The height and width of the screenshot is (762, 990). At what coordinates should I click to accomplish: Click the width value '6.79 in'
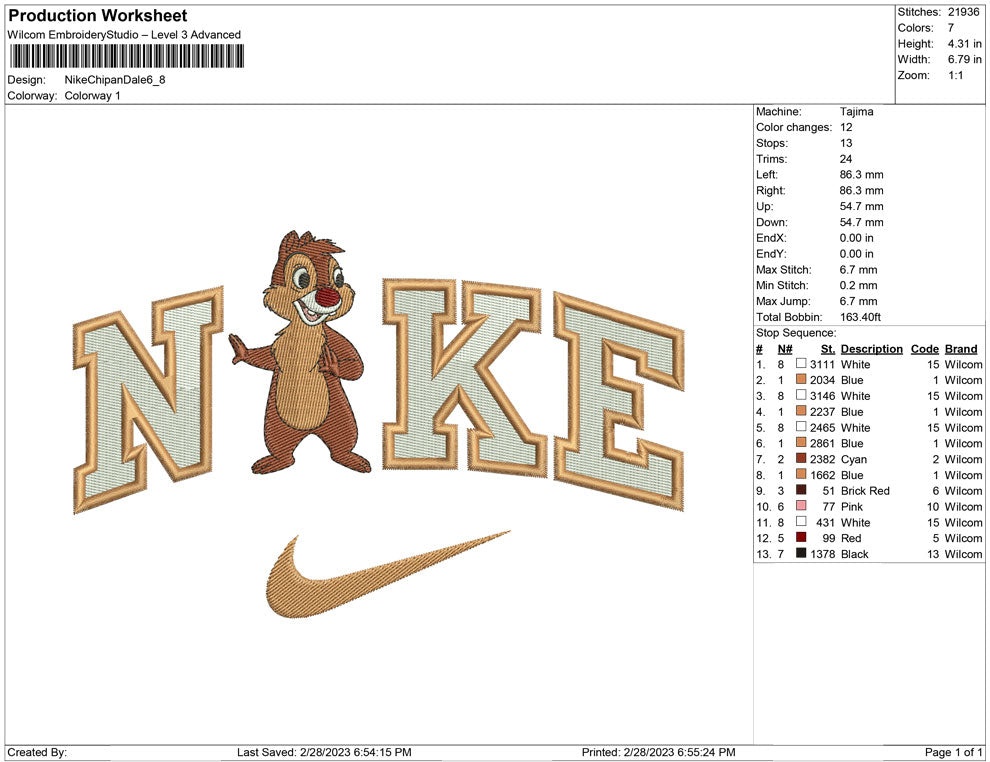pyautogui.click(x=964, y=59)
